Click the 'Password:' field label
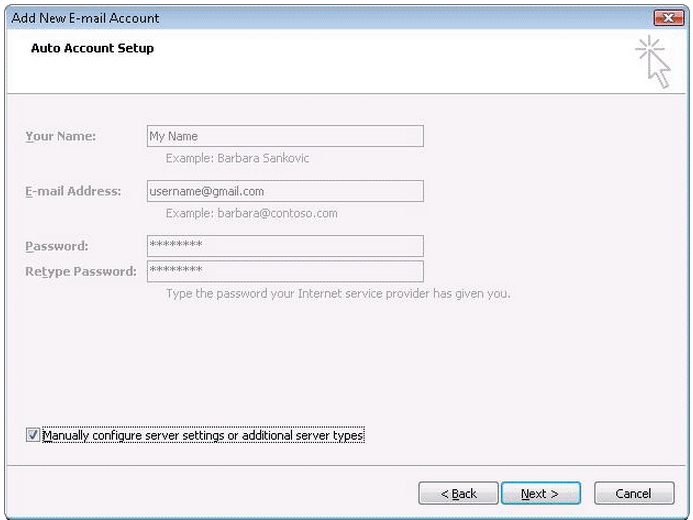693x520 pixels. coord(57,246)
